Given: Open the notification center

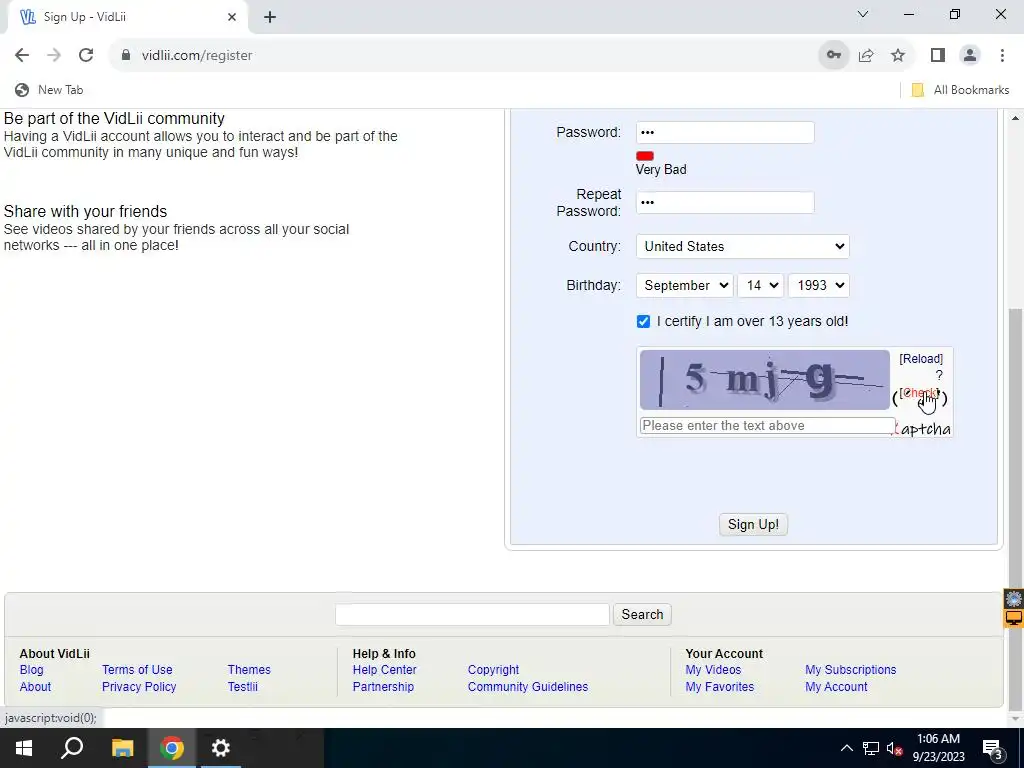Looking at the screenshot, I should coord(993,748).
